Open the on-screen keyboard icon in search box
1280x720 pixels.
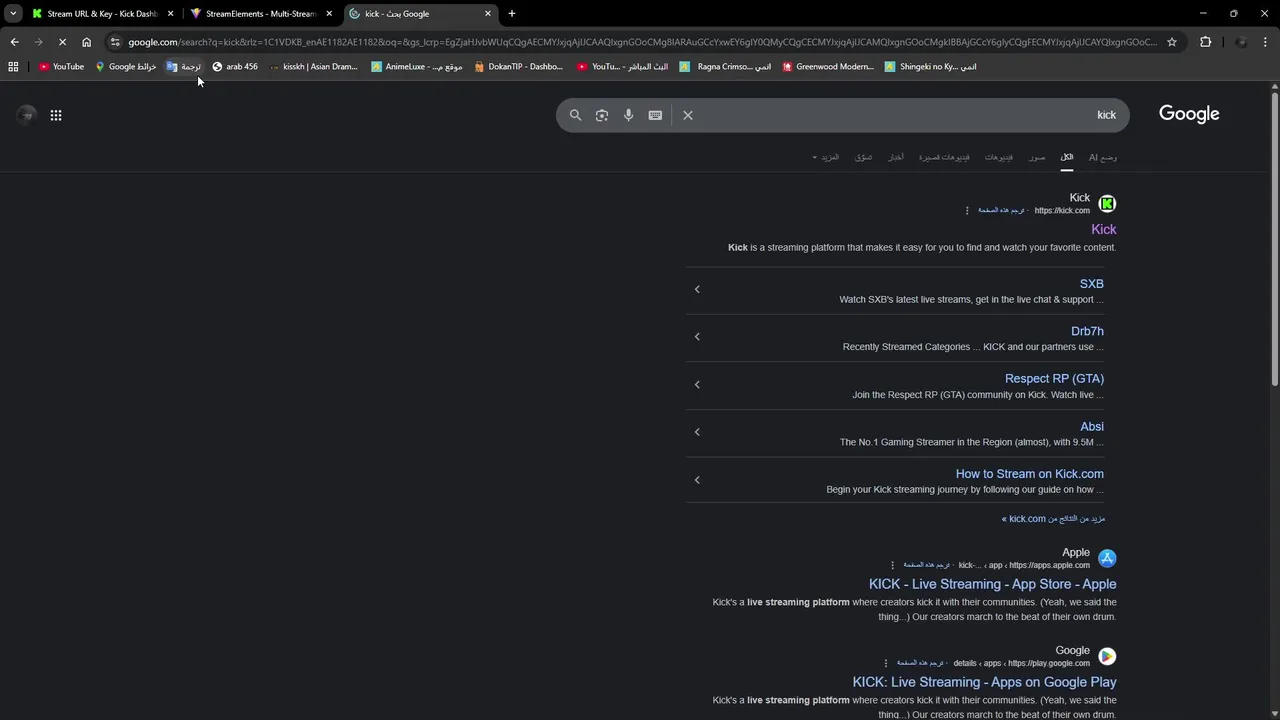(655, 115)
